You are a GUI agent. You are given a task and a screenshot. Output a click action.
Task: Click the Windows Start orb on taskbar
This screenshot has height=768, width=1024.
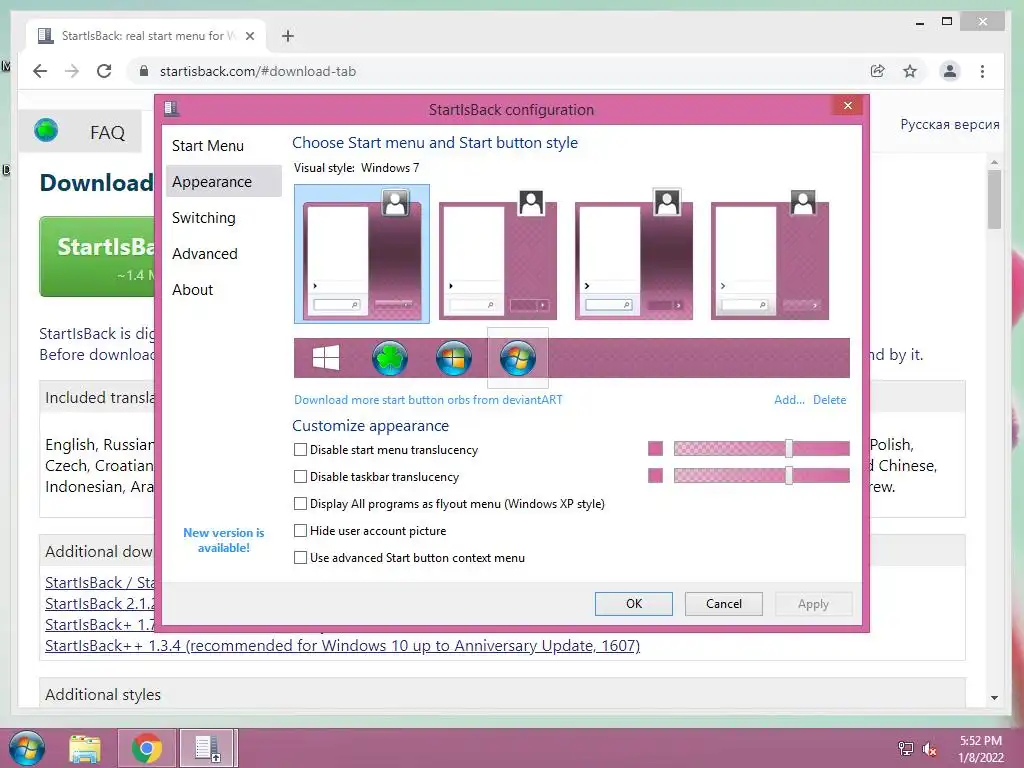point(27,748)
